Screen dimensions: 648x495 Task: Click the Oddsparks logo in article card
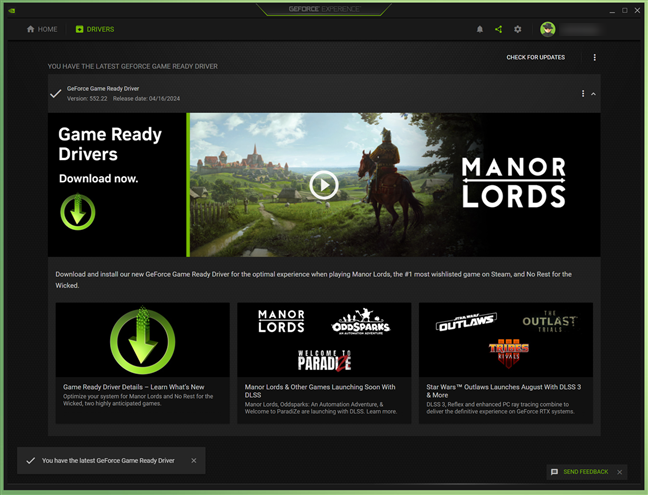(x=361, y=321)
